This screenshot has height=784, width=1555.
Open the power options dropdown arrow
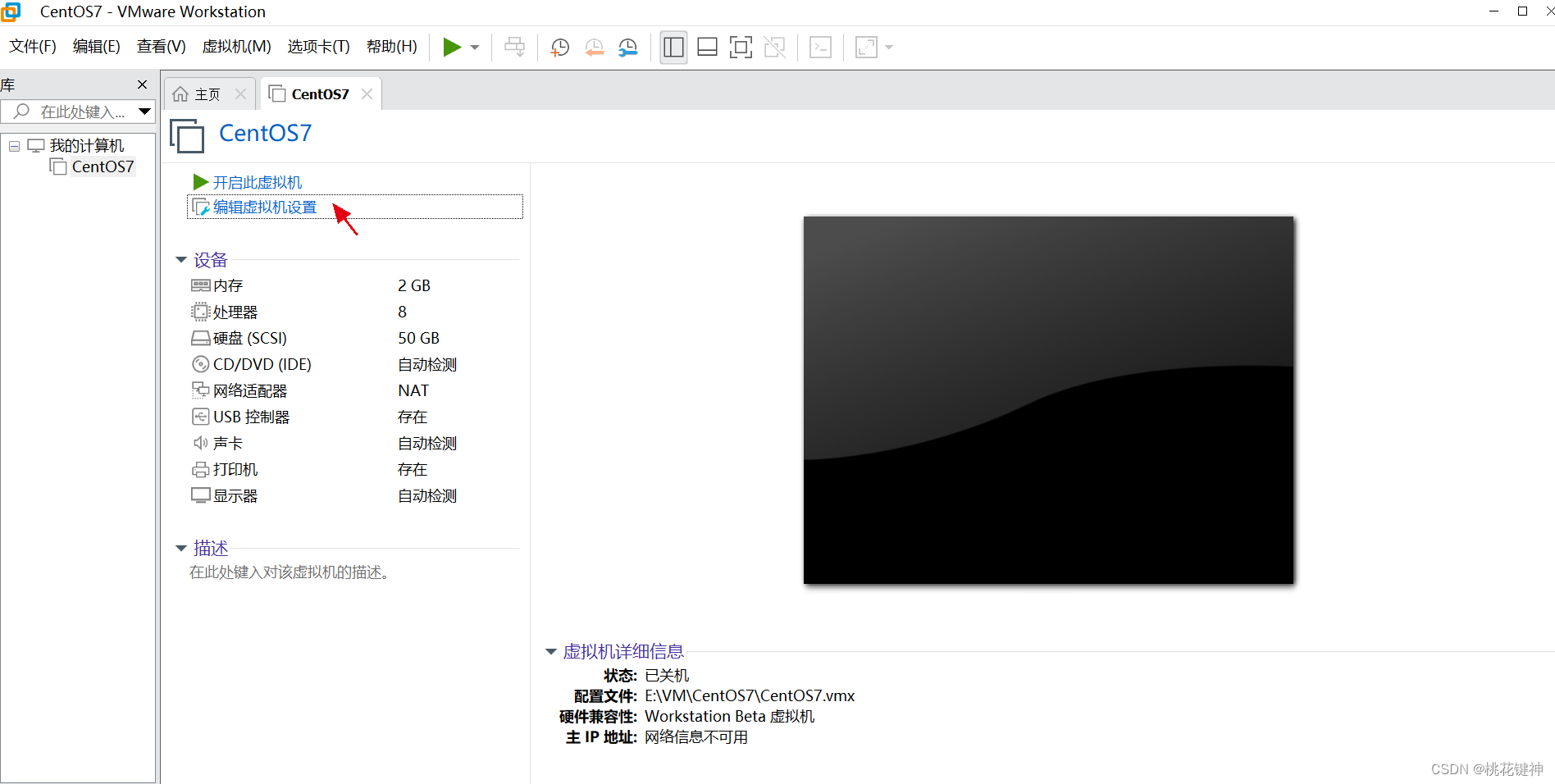[475, 48]
